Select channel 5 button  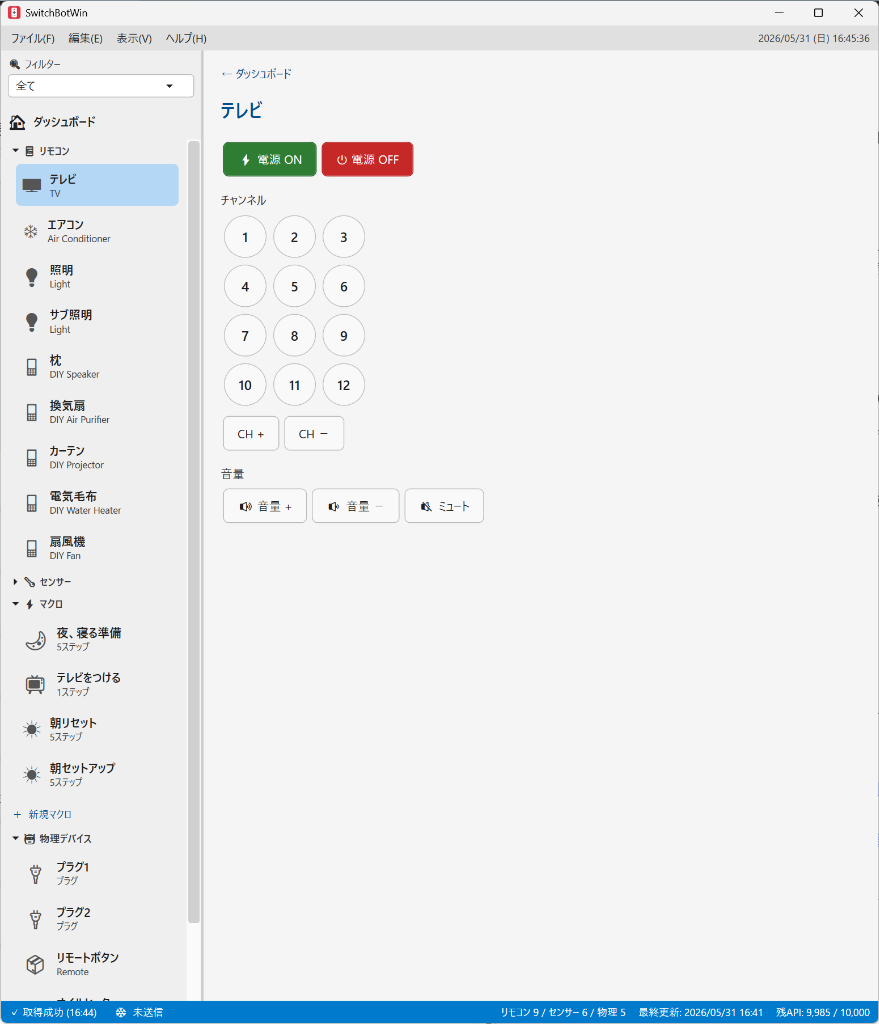(x=295, y=286)
